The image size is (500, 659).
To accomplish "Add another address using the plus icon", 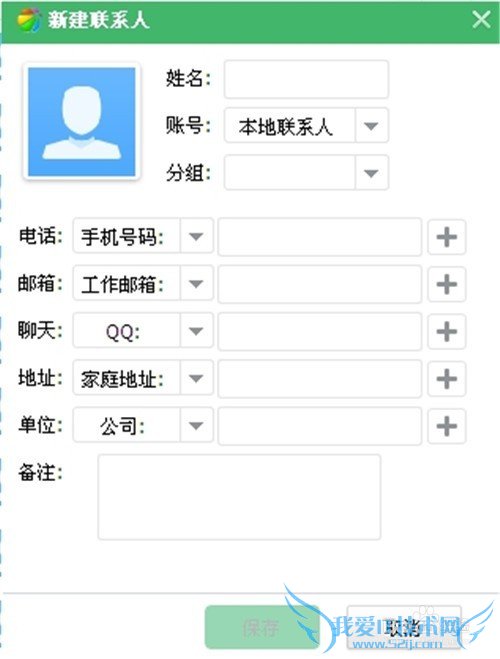I will (x=447, y=379).
